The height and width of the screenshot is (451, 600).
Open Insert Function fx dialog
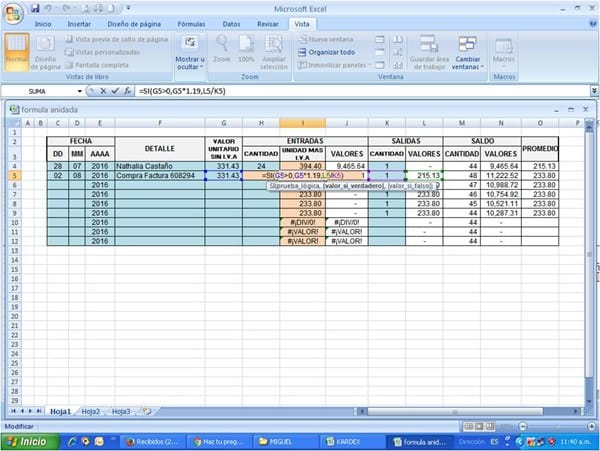coord(127,91)
